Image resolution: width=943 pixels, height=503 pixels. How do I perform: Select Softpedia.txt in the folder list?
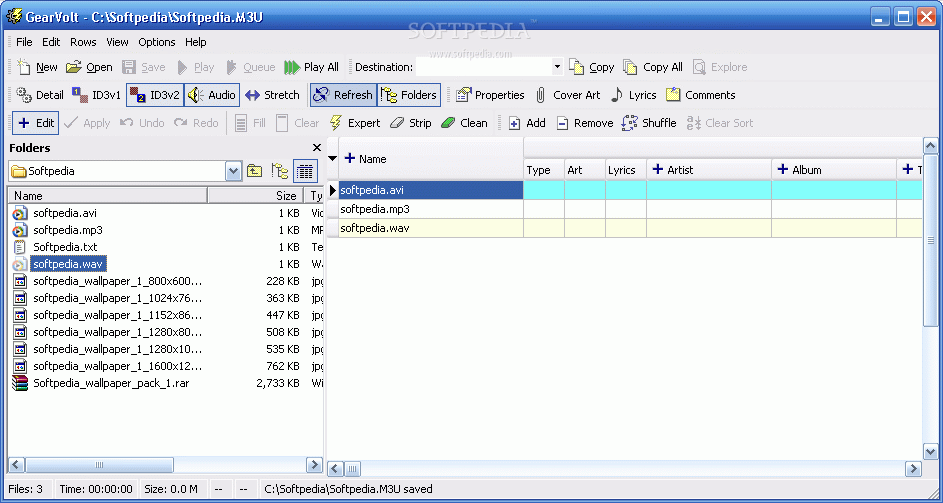point(65,247)
